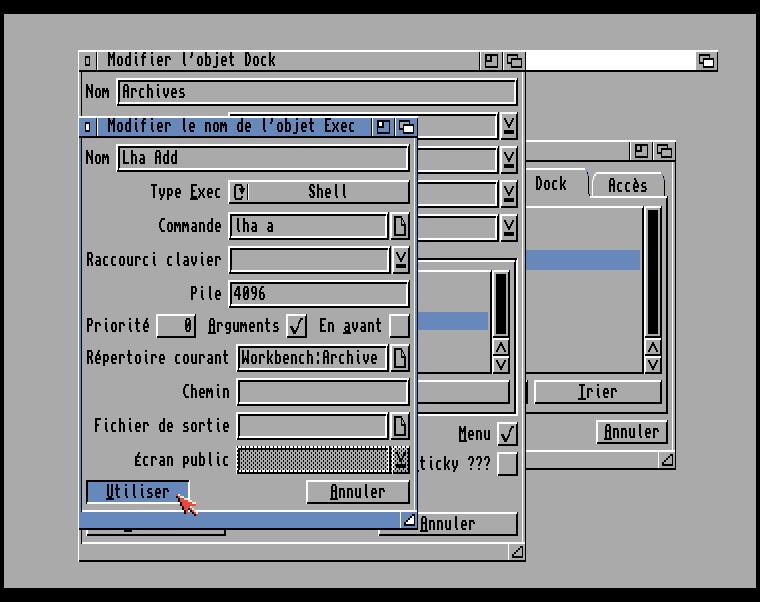
Task: Expand the Raccourci clavier dropdown
Action: pos(400,260)
